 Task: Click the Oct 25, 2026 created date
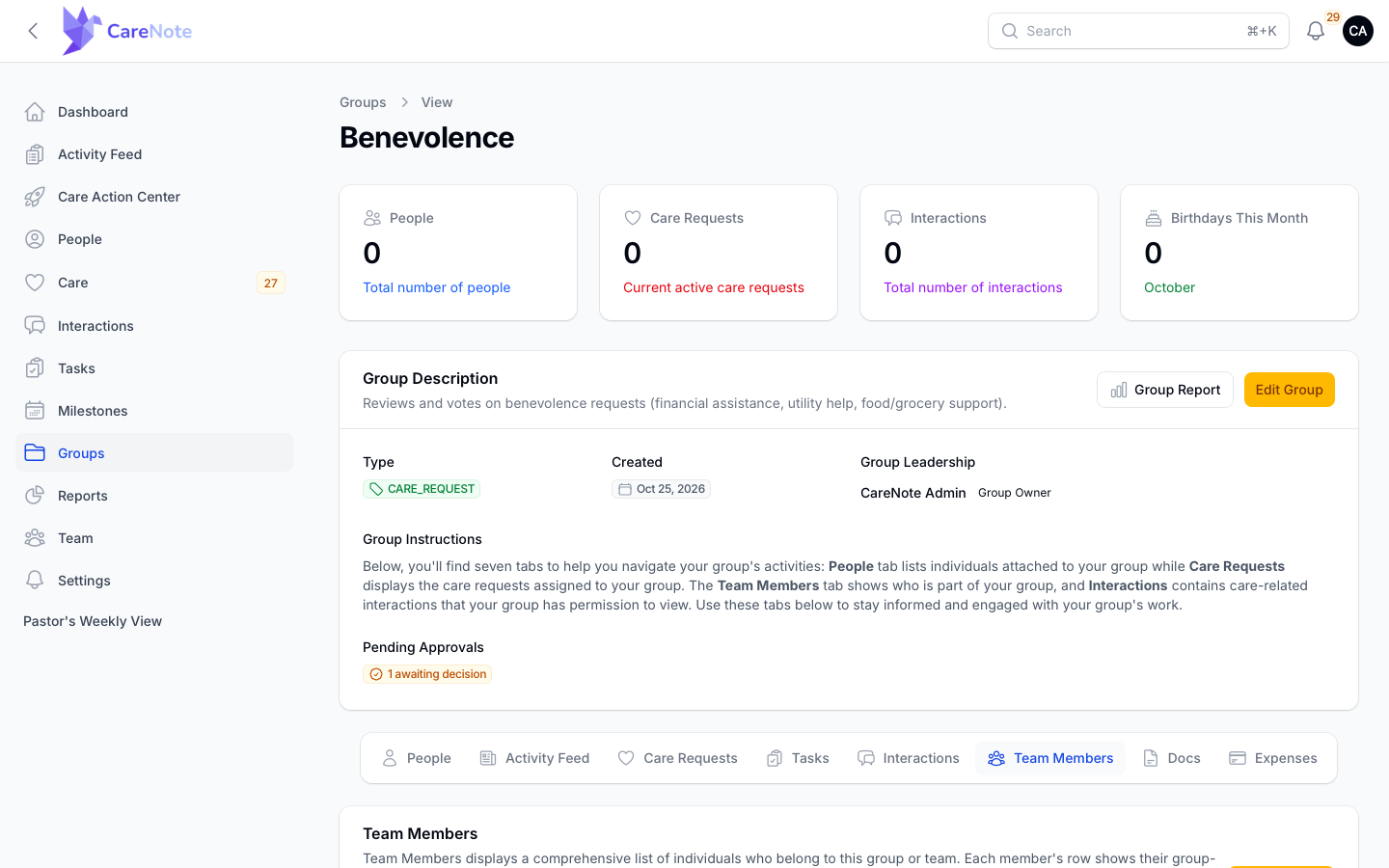(x=661, y=489)
